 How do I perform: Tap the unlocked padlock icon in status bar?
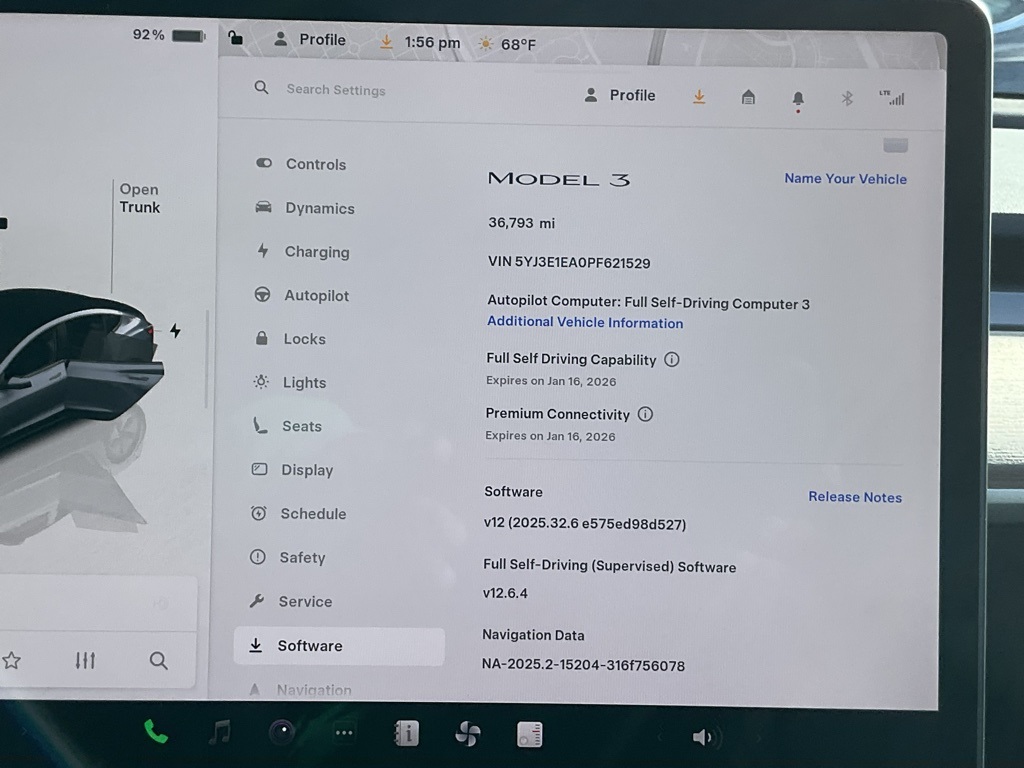[235, 39]
